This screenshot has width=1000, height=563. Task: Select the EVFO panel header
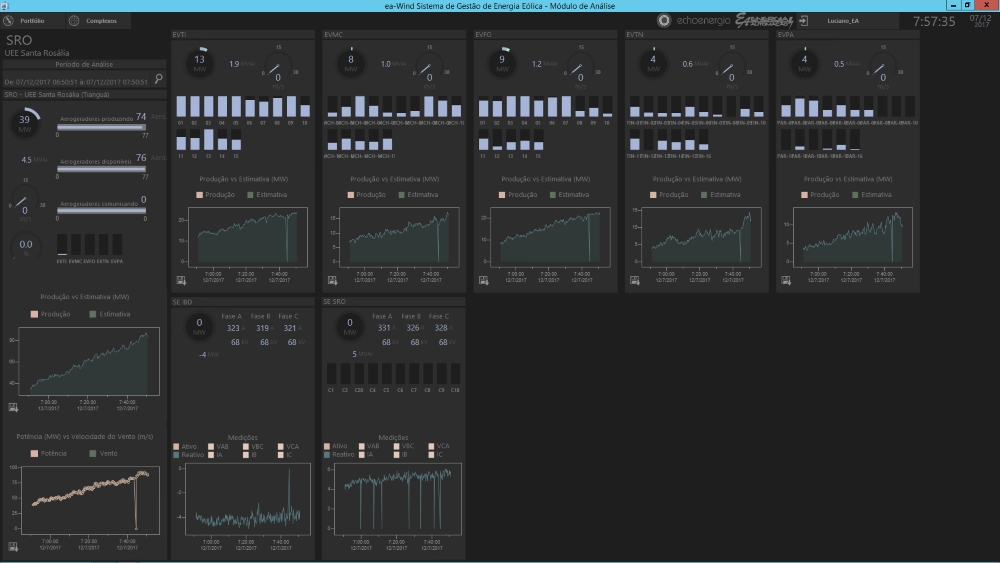(x=545, y=34)
